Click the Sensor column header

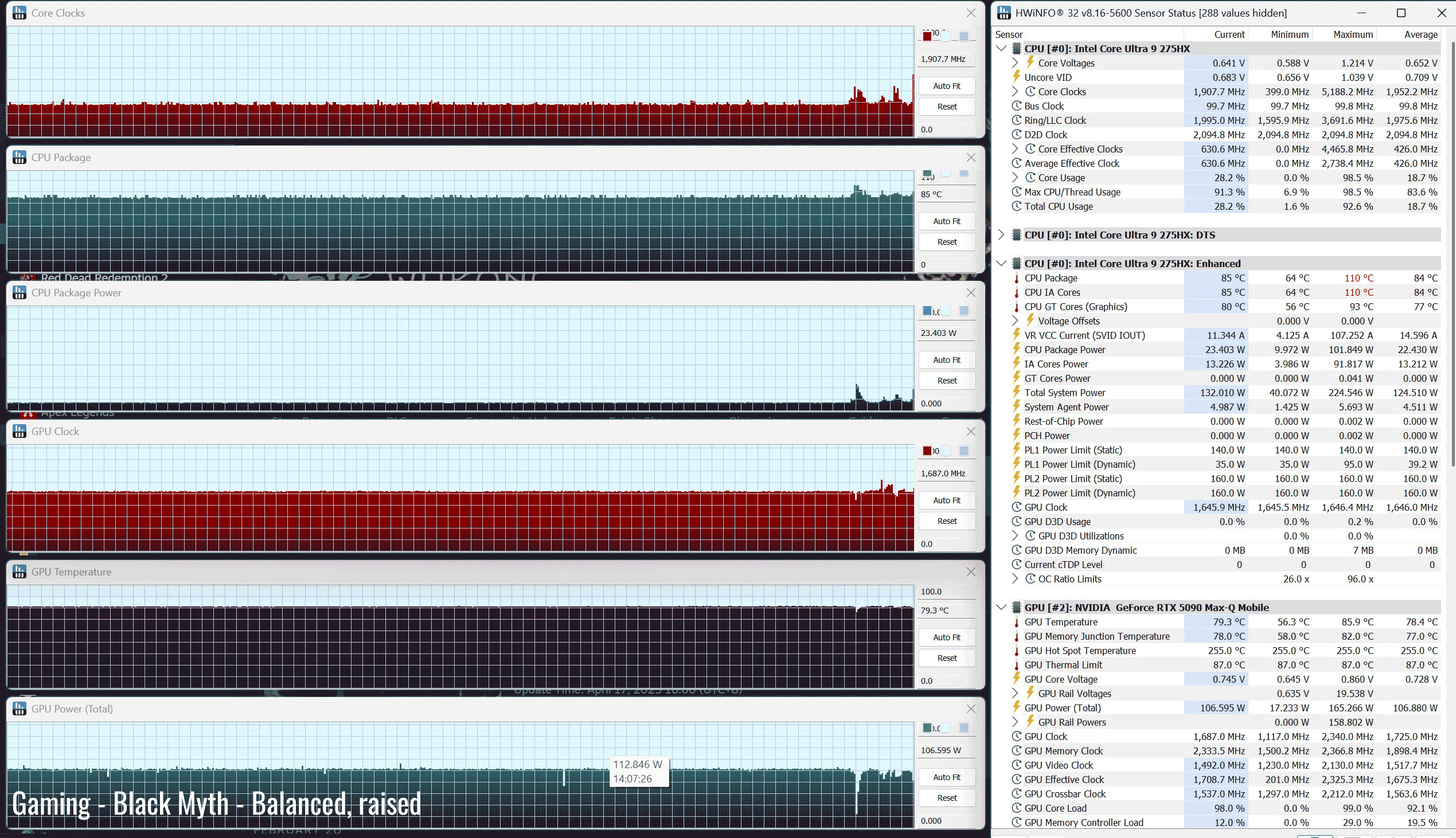click(x=1088, y=34)
